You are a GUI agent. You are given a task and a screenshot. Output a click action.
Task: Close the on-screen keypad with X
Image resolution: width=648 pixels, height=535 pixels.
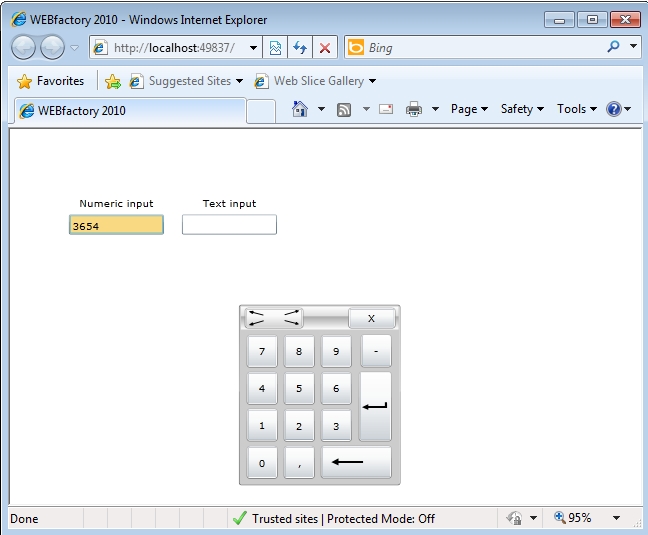tap(371, 318)
